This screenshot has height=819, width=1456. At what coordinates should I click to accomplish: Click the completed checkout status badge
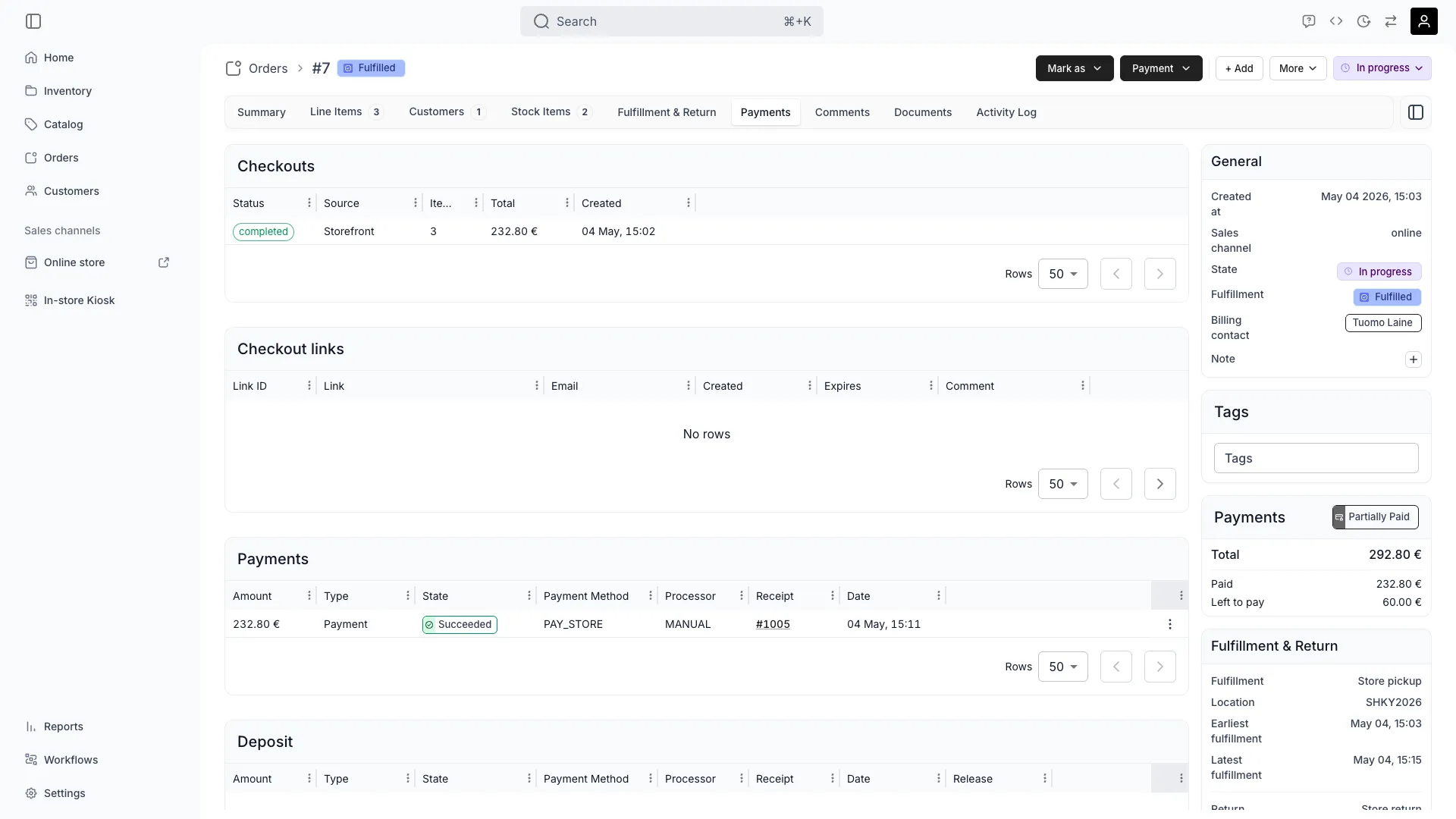[263, 232]
